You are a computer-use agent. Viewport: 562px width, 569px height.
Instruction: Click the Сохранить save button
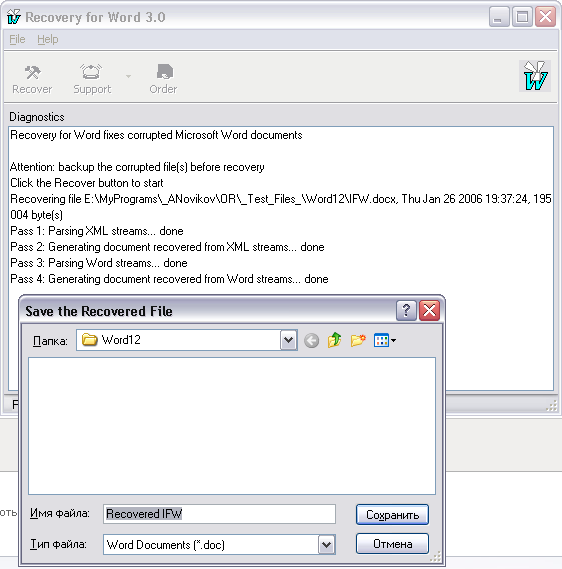(392, 515)
